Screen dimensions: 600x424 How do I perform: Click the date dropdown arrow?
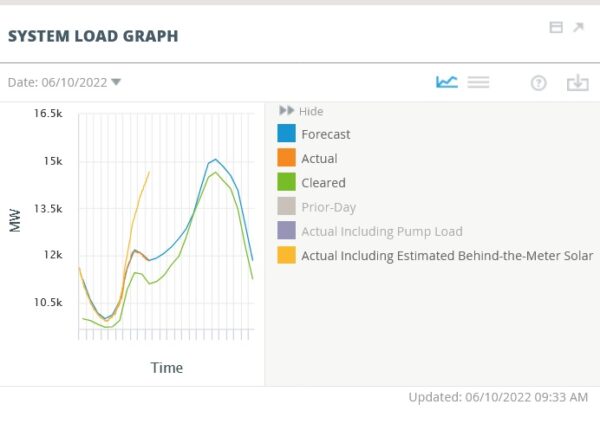(116, 82)
